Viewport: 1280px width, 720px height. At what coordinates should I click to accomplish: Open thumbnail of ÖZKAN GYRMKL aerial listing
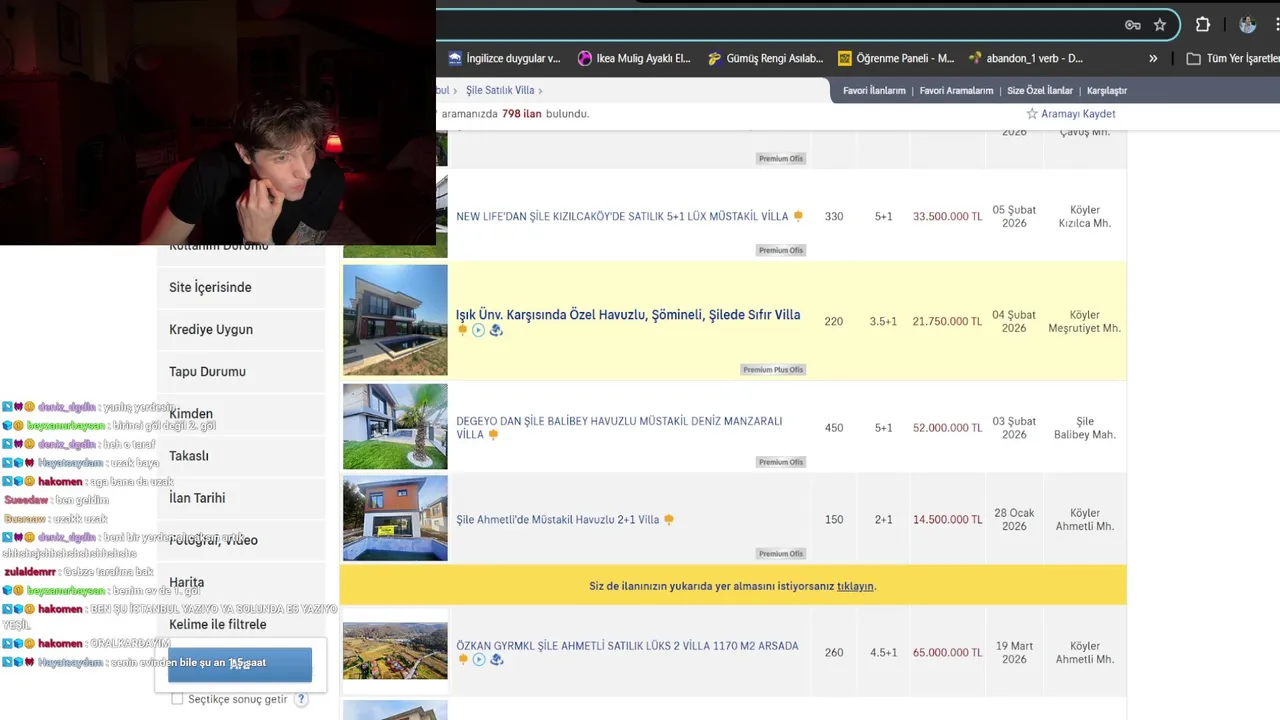pos(395,651)
